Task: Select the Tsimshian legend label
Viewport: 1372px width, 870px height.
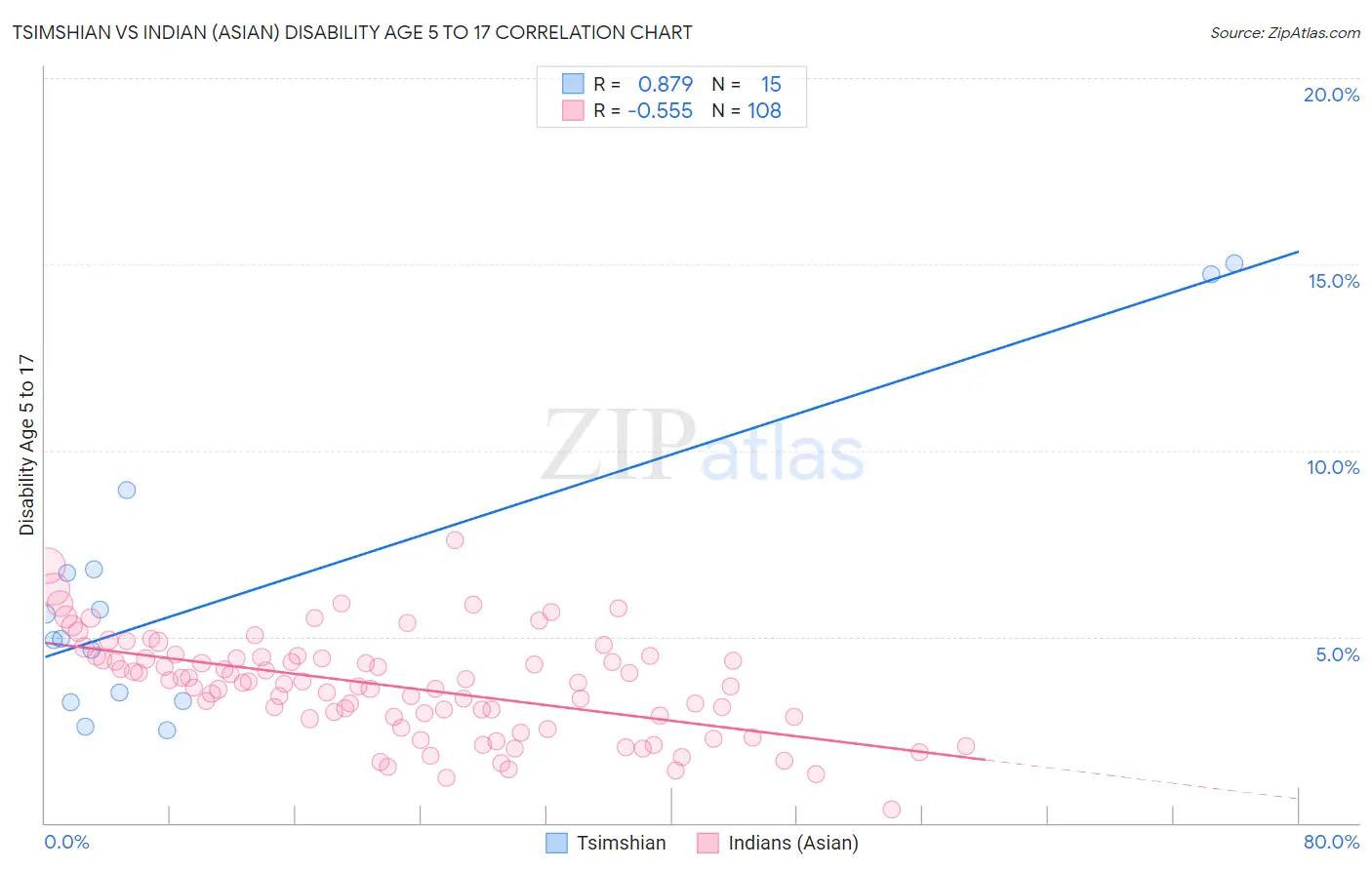Action: pos(622,843)
